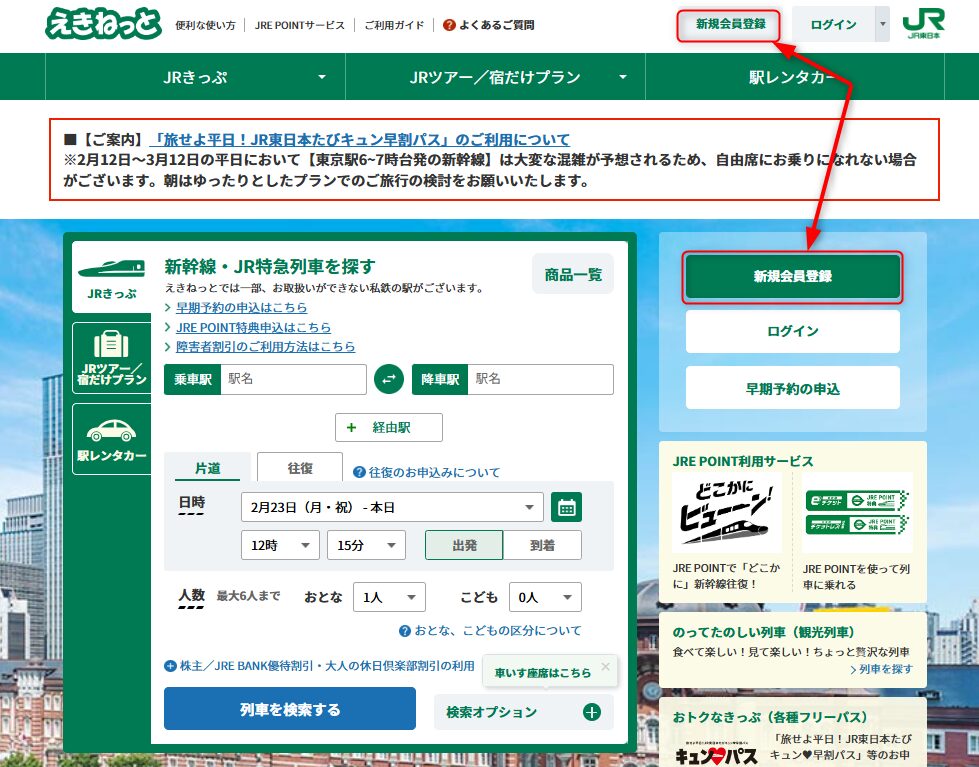Click the green 新規会員登録 button

pyautogui.click(x=792, y=277)
